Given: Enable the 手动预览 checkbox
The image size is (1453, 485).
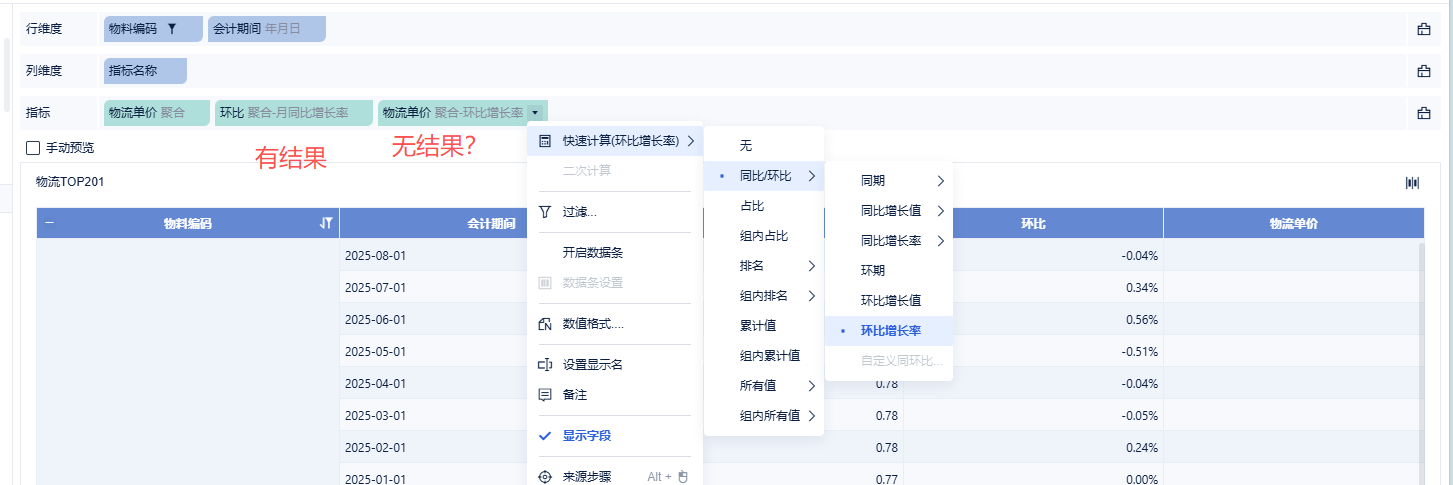Looking at the screenshot, I should pyautogui.click(x=33, y=148).
